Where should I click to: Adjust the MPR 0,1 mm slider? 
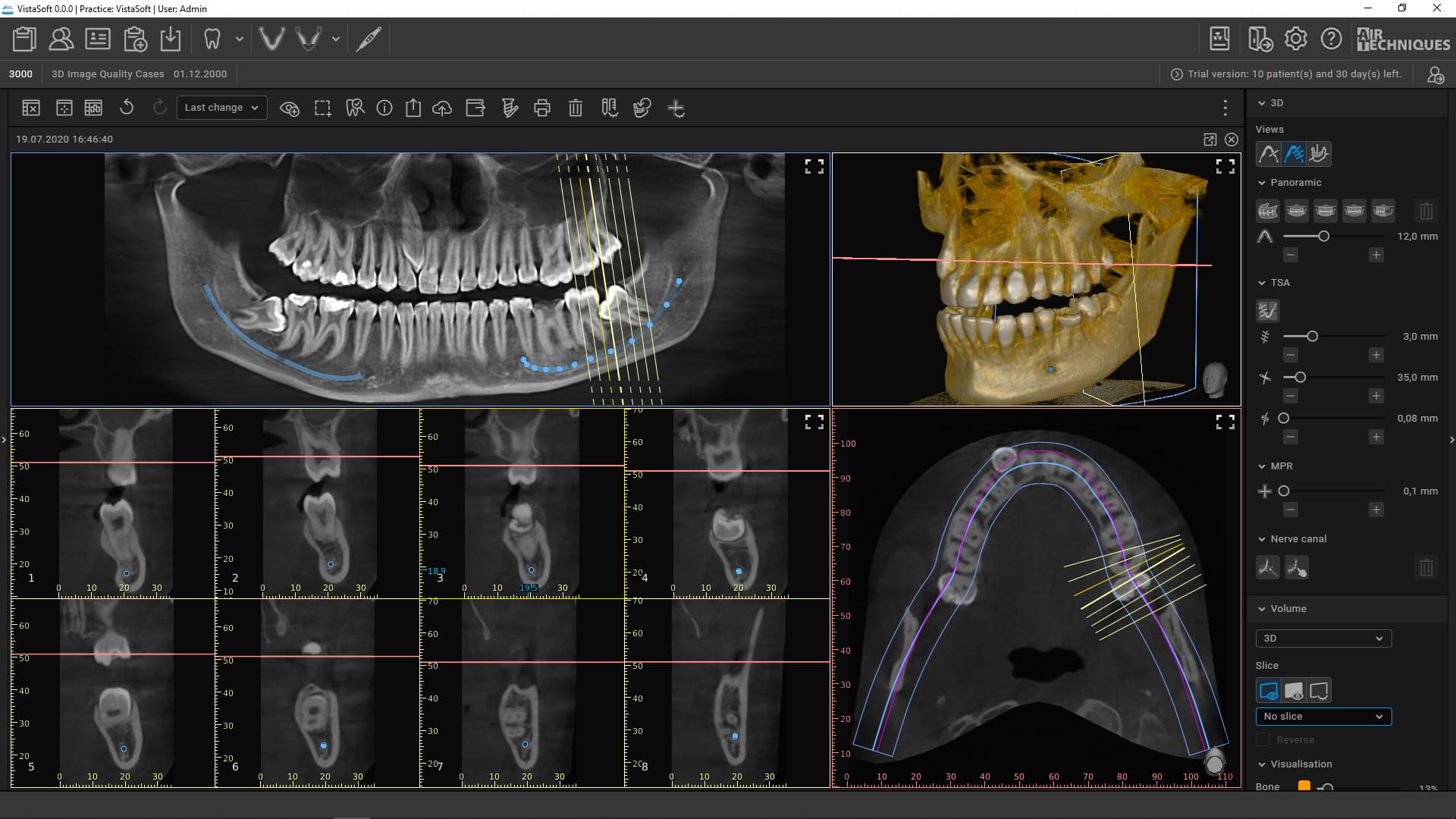click(x=1284, y=491)
